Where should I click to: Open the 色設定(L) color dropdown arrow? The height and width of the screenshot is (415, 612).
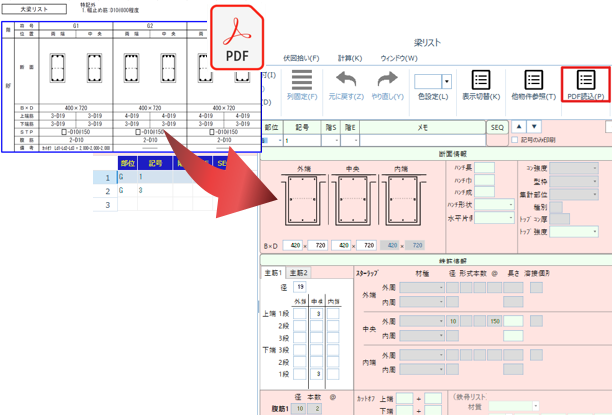click(447, 82)
